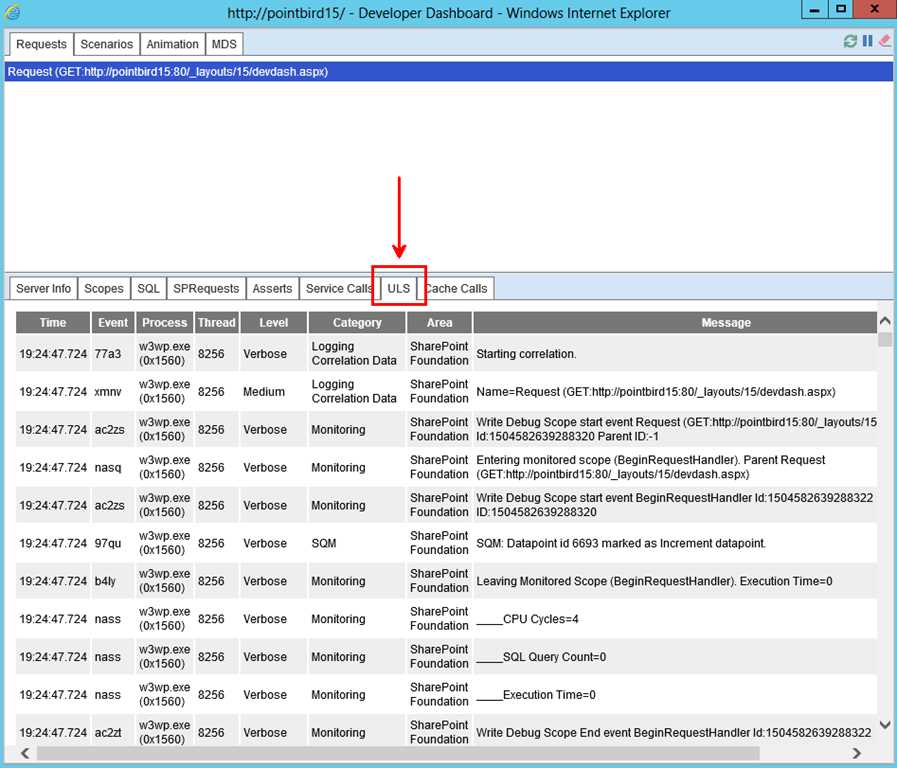Image resolution: width=897 pixels, height=768 pixels.
Task: Click 'Write Debug Scope End event' message
Action: coord(673,733)
